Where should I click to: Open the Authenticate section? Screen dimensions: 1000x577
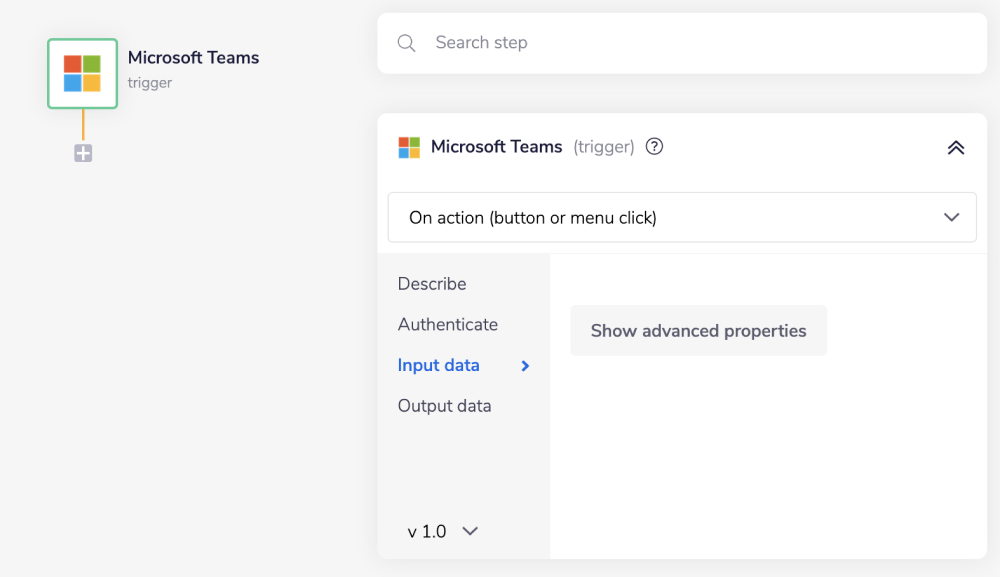(x=448, y=324)
